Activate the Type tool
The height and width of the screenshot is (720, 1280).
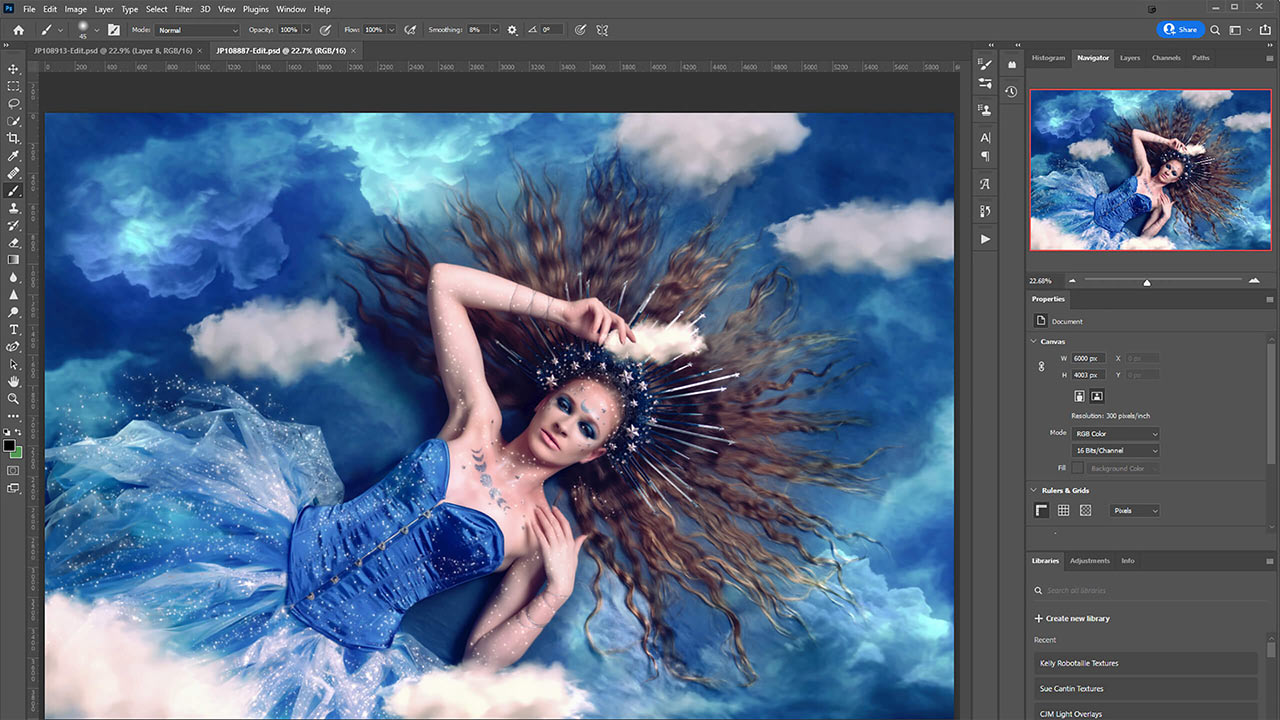click(x=14, y=329)
